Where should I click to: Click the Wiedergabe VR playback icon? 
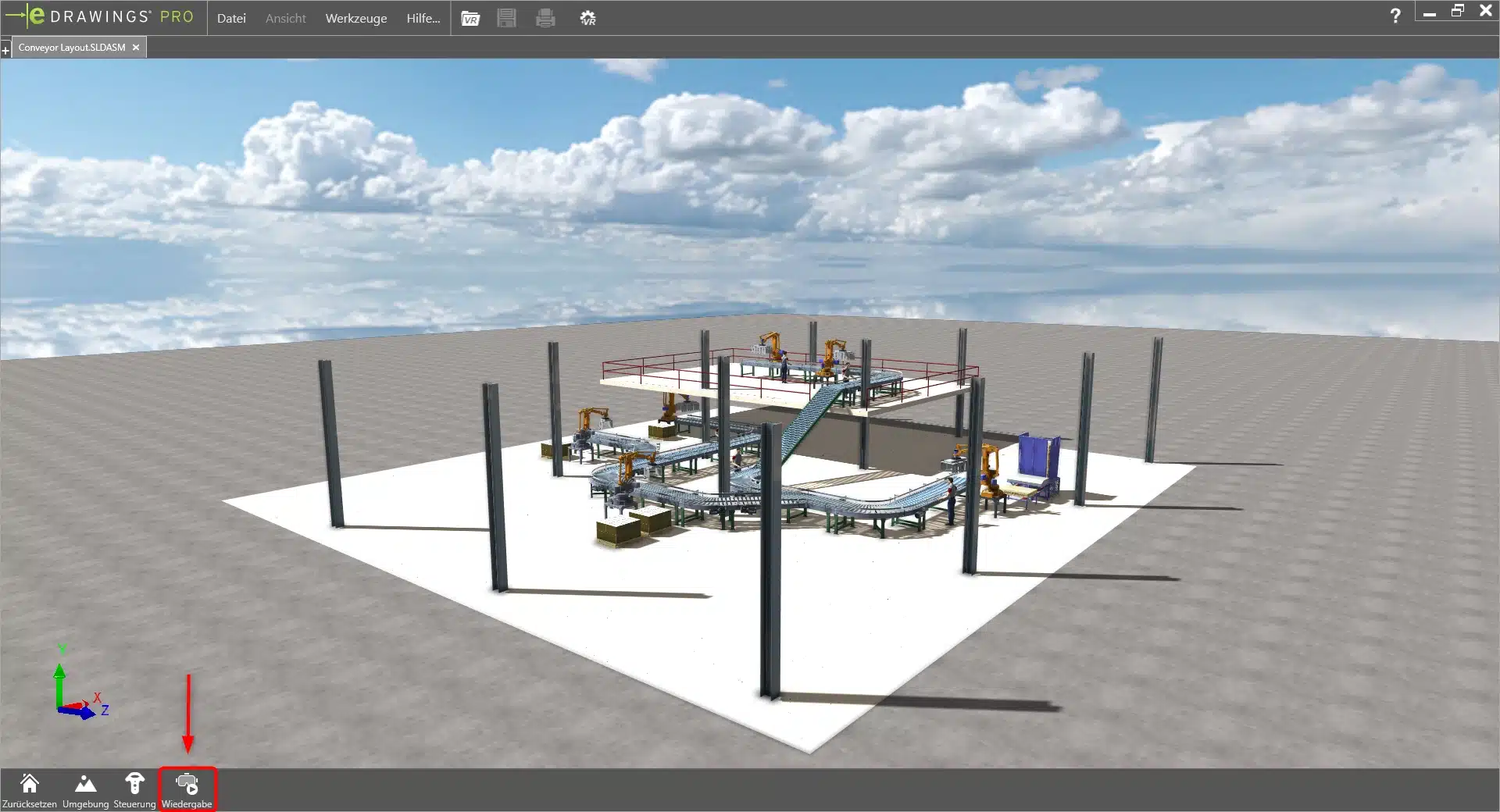point(187,784)
